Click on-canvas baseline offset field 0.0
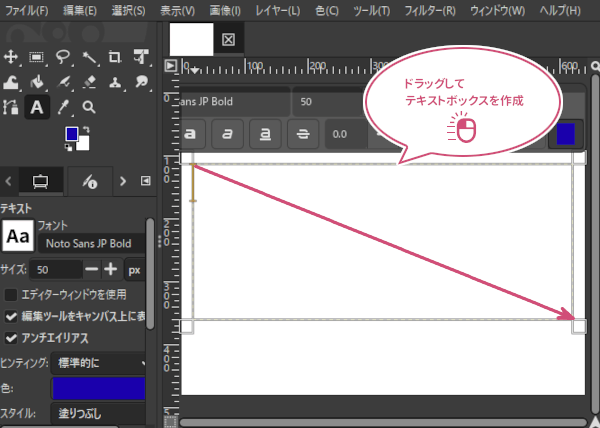This screenshot has width=600, height=428. [346, 134]
